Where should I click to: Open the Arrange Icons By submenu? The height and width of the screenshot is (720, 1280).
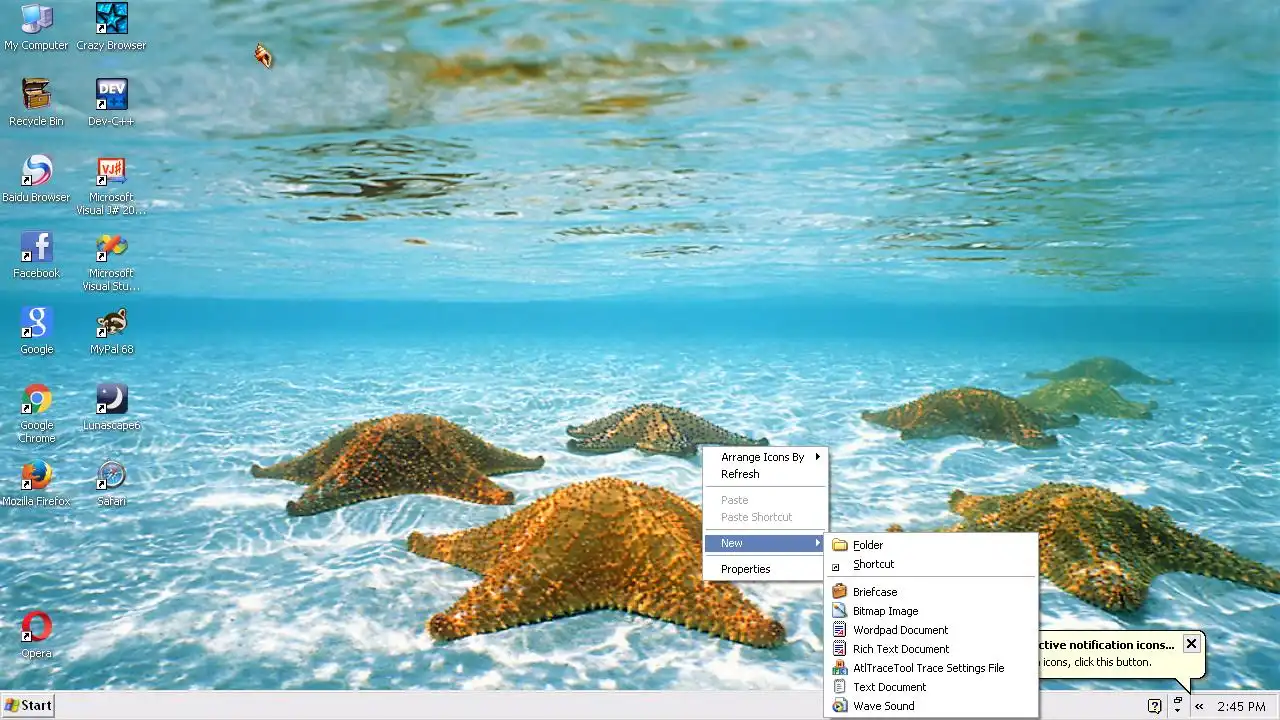click(765, 457)
